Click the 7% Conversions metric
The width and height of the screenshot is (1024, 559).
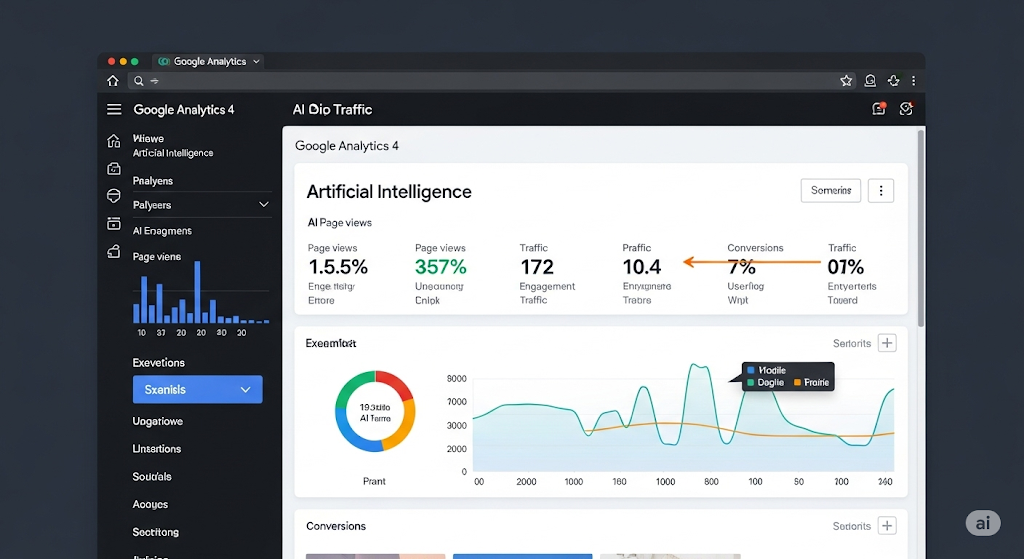pyautogui.click(x=741, y=267)
